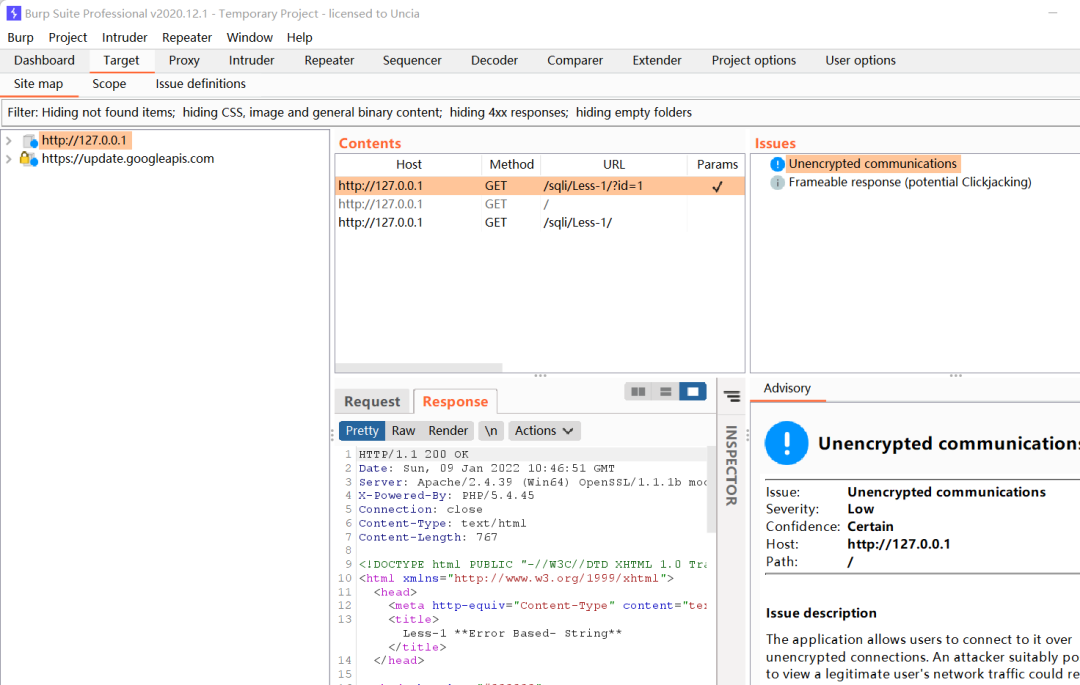Open the Comparer tab

[x=575, y=61]
